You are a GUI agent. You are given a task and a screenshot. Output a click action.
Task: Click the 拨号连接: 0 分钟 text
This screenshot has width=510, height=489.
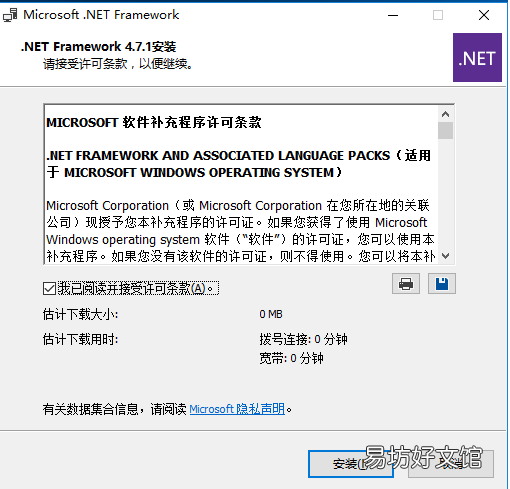303,339
